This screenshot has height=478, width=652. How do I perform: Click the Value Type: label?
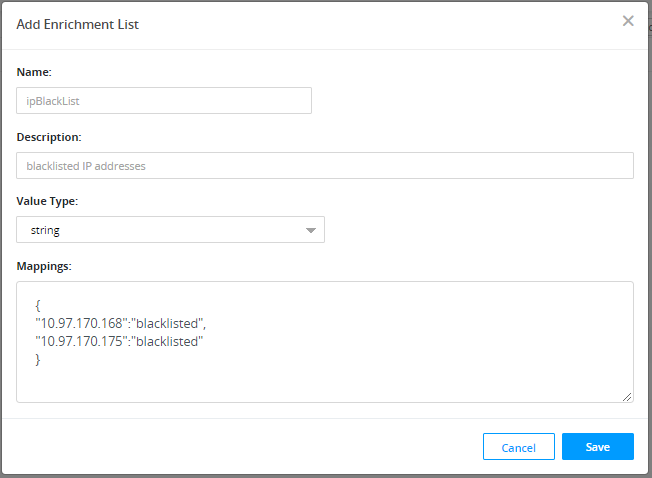click(47, 201)
